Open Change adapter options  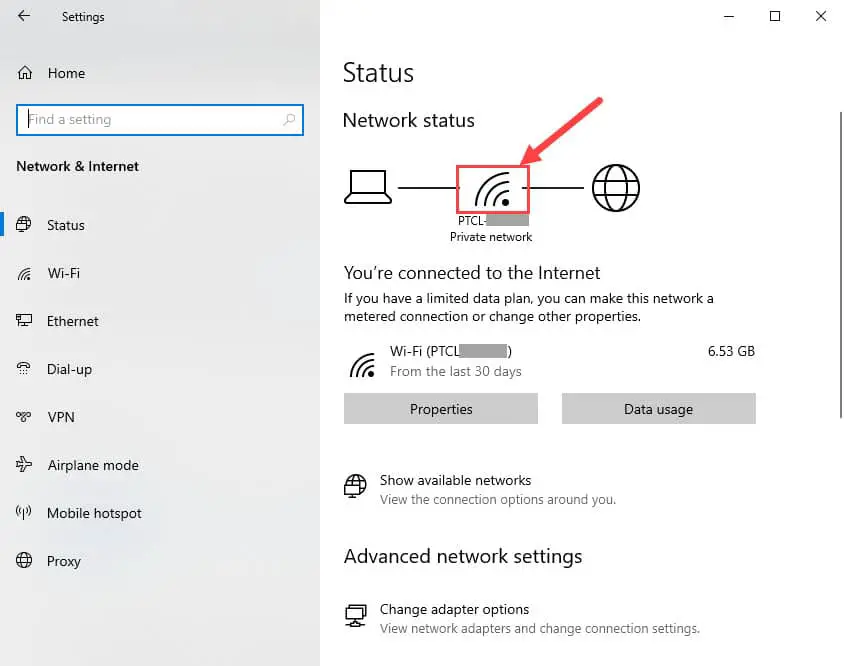454,609
